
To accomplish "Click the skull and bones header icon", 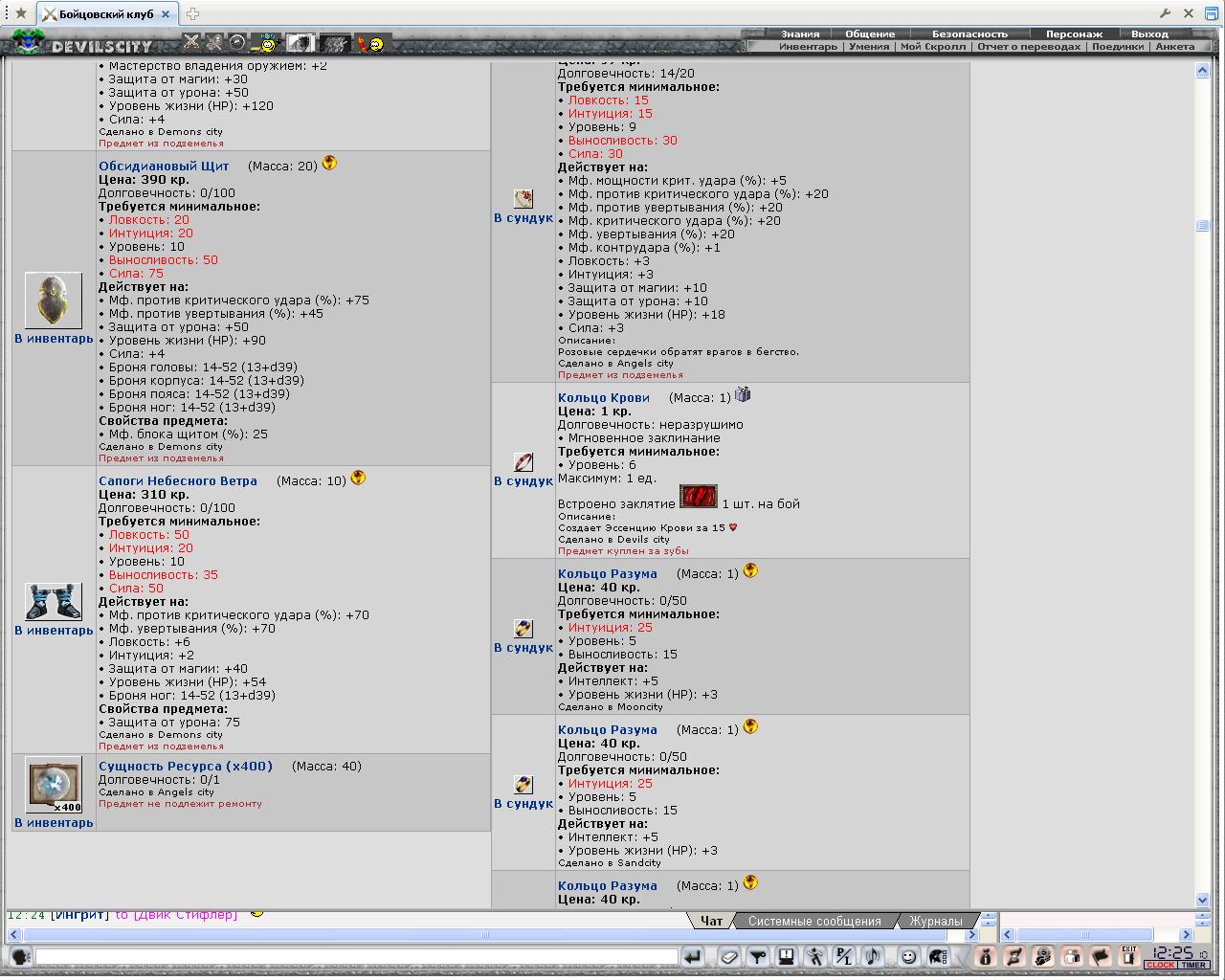I will coord(214,42).
